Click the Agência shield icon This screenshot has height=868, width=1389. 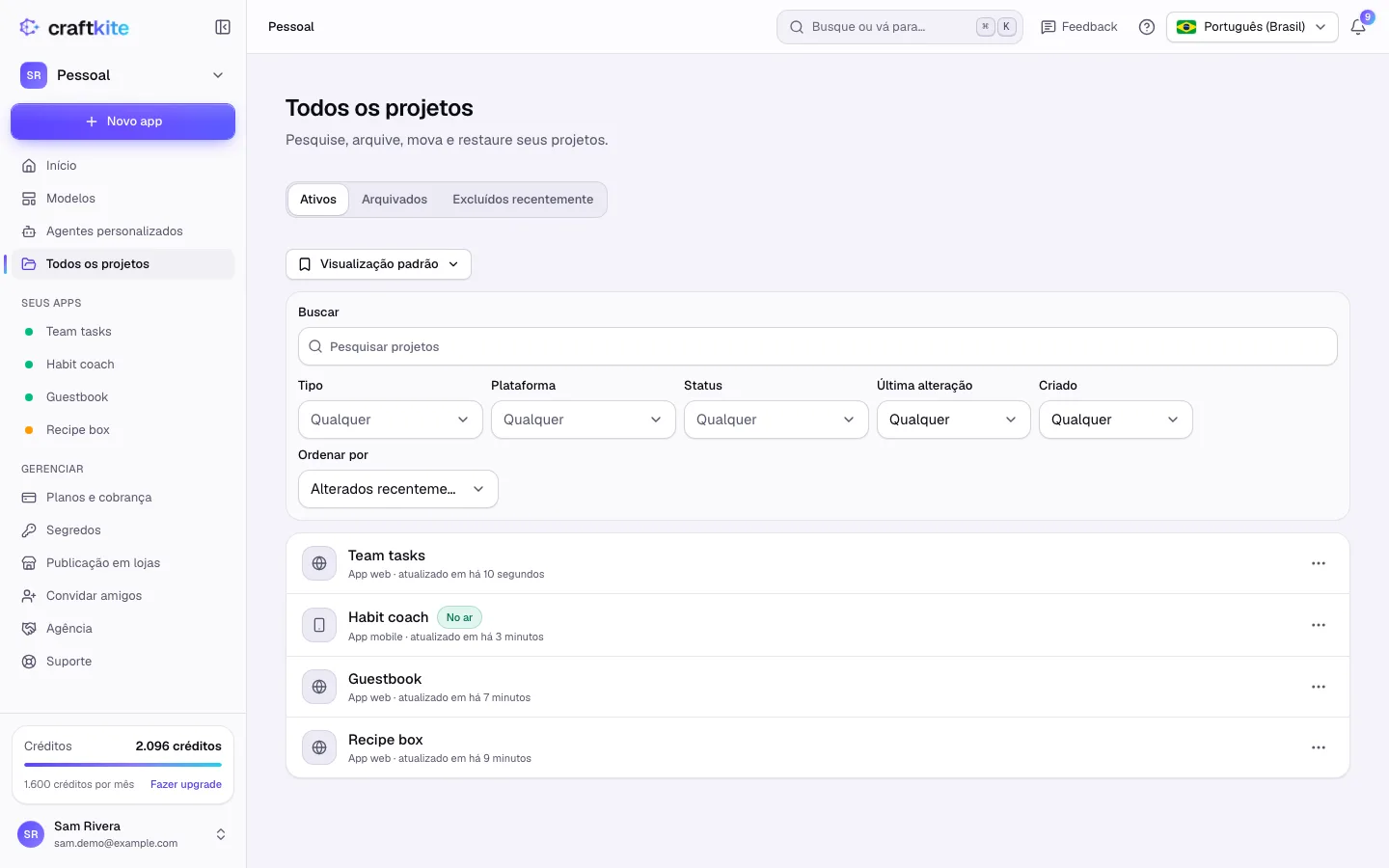pyautogui.click(x=29, y=629)
